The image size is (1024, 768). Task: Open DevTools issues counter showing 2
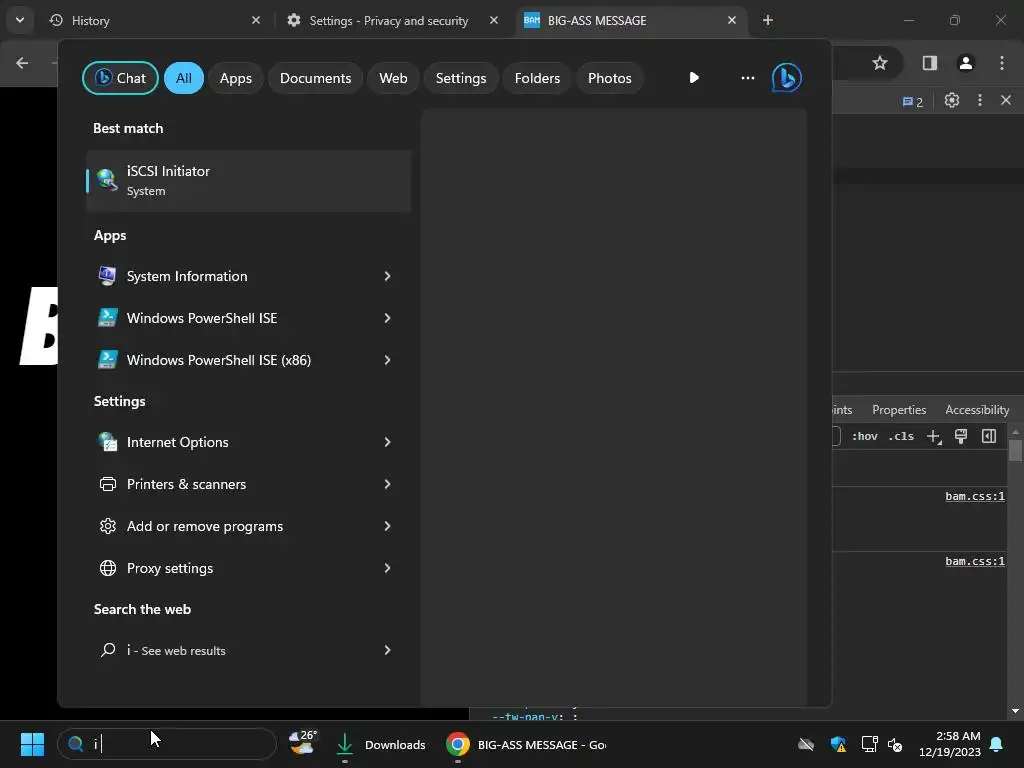[x=912, y=102]
